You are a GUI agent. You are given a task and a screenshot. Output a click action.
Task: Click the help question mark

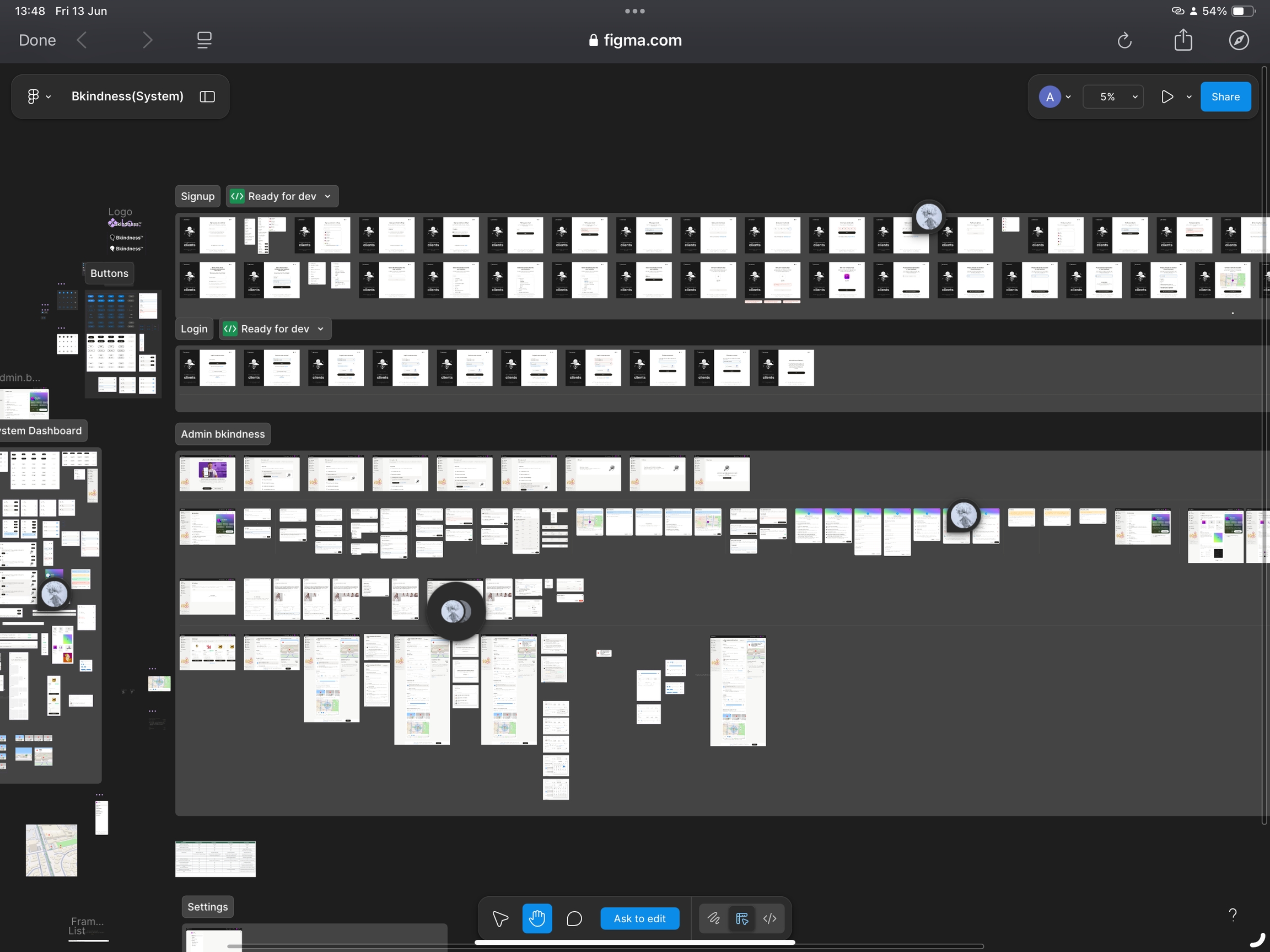pos(1232,915)
